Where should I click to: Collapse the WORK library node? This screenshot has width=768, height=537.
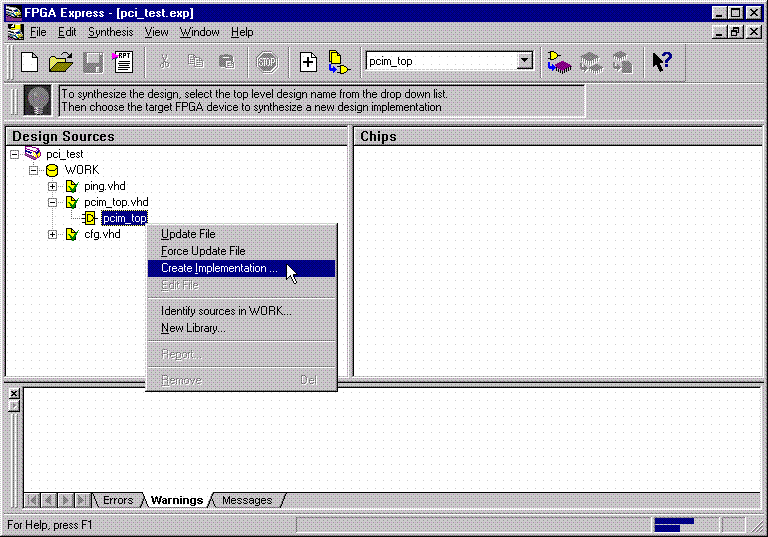point(33,170)
